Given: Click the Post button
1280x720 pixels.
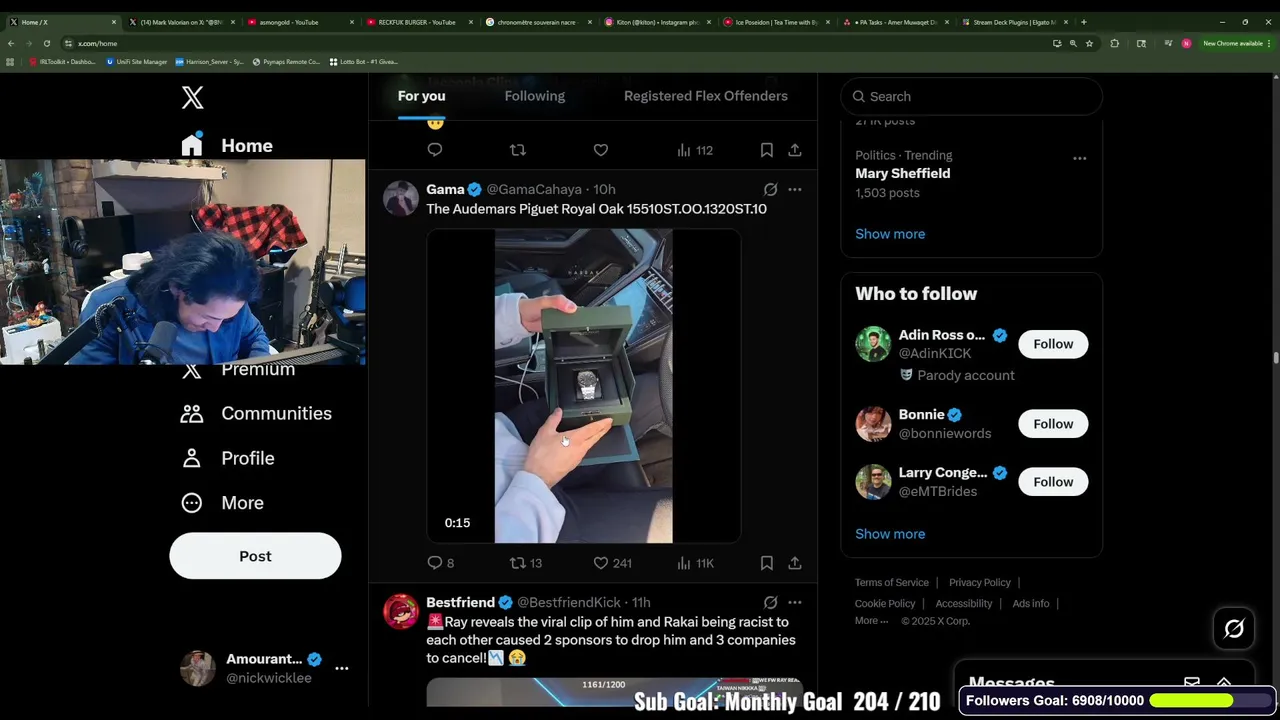Looking at the screenshot, I should point(255,556).
